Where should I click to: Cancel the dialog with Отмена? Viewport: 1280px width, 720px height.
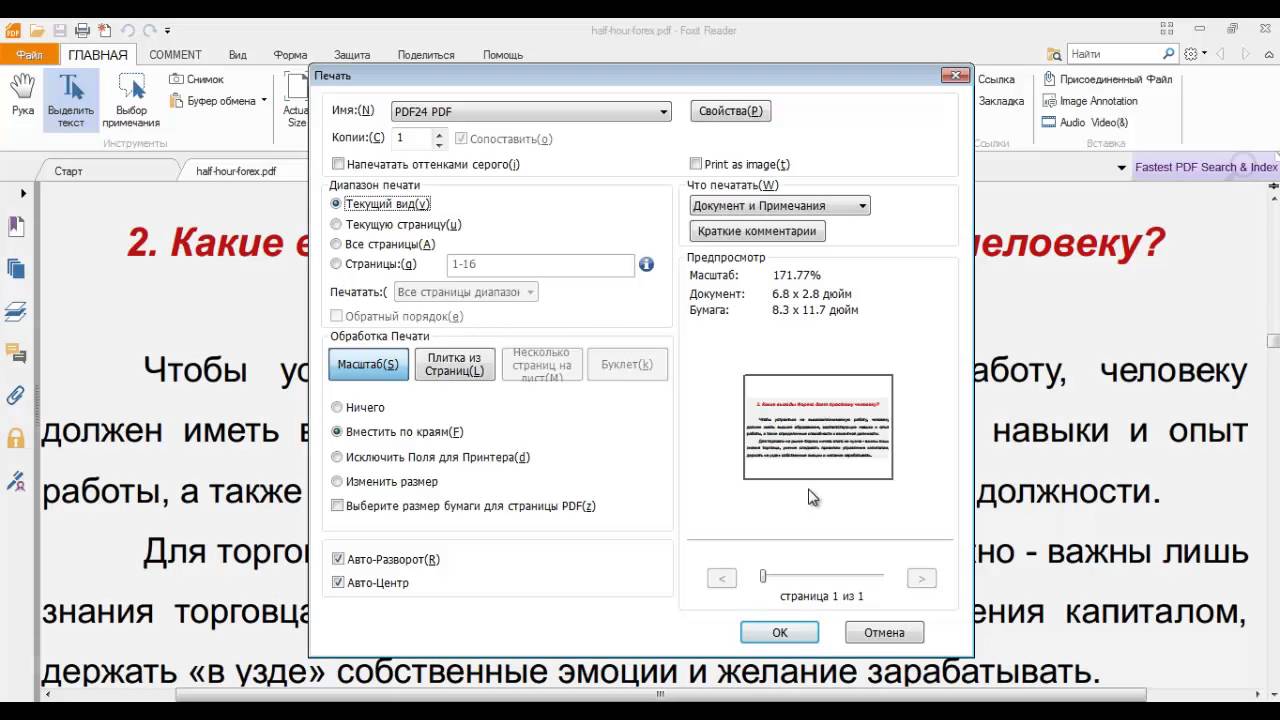(884, 632)
